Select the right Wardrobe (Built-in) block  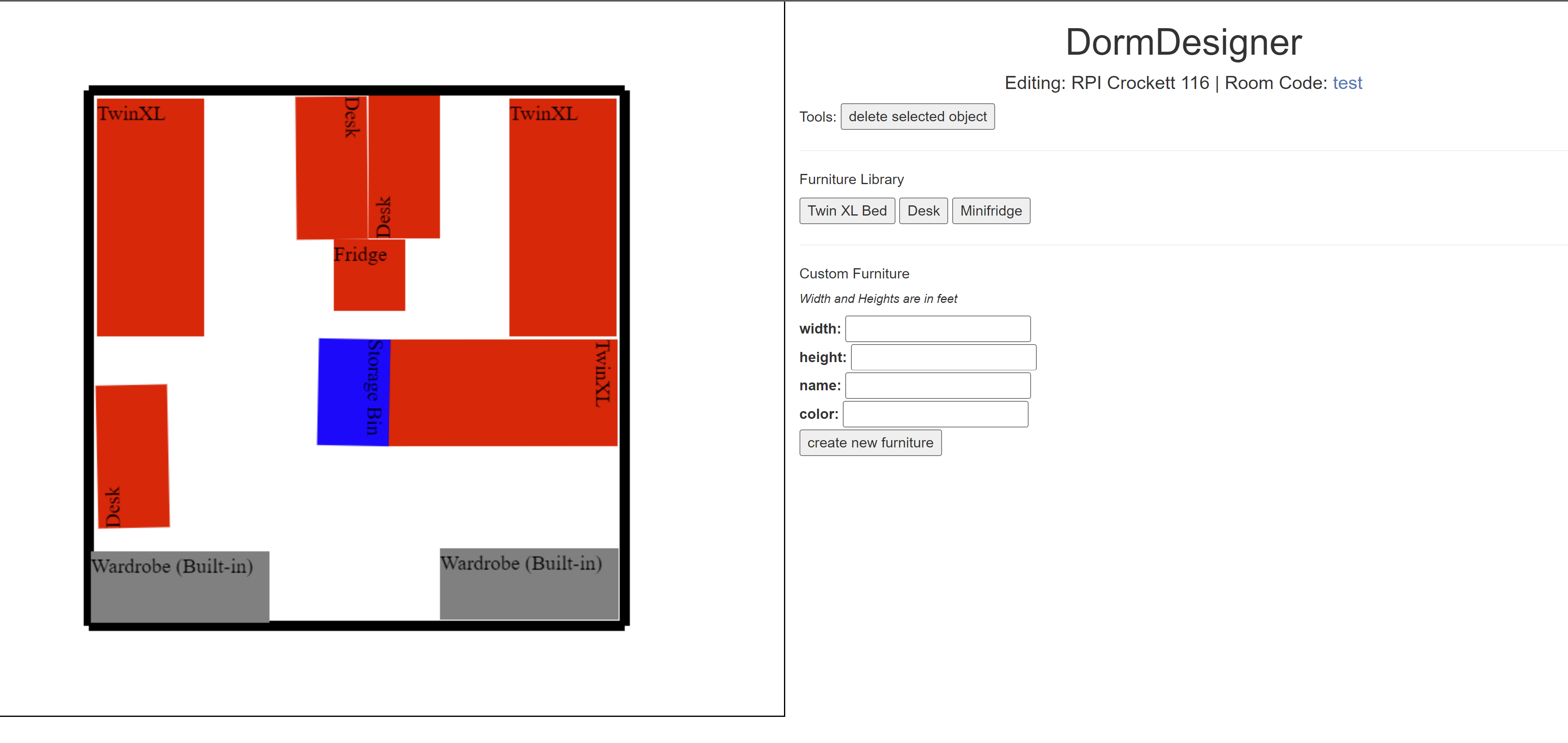[529, 590]
